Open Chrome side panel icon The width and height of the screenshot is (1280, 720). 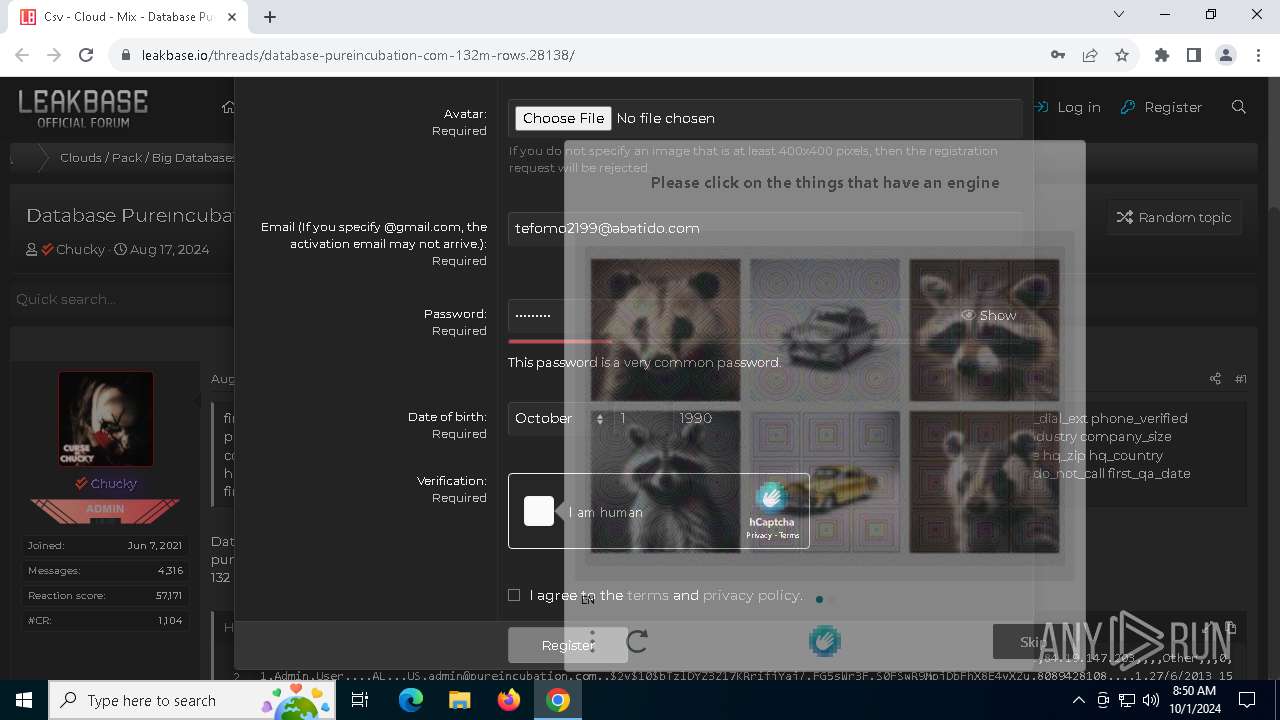[x=1194, y=55]
